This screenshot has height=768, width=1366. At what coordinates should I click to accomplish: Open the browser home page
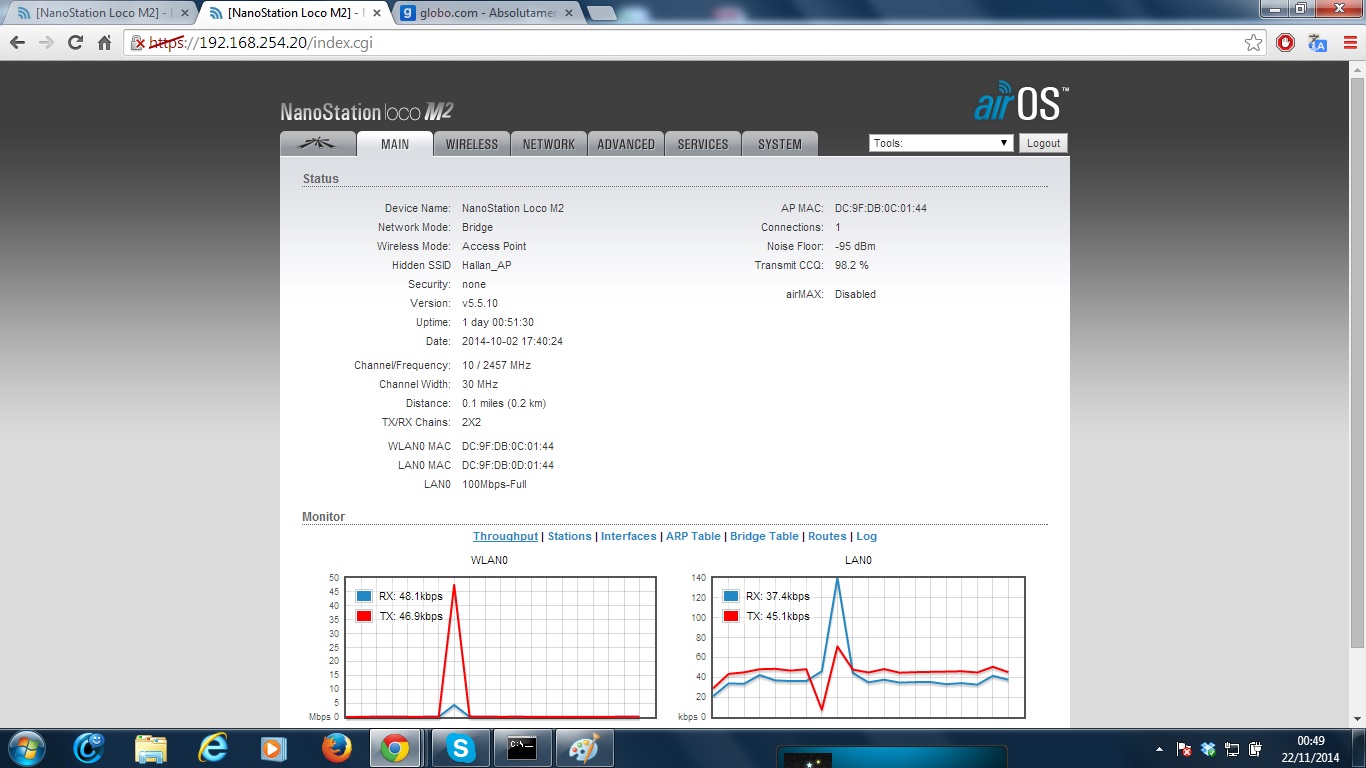[104, 43]
